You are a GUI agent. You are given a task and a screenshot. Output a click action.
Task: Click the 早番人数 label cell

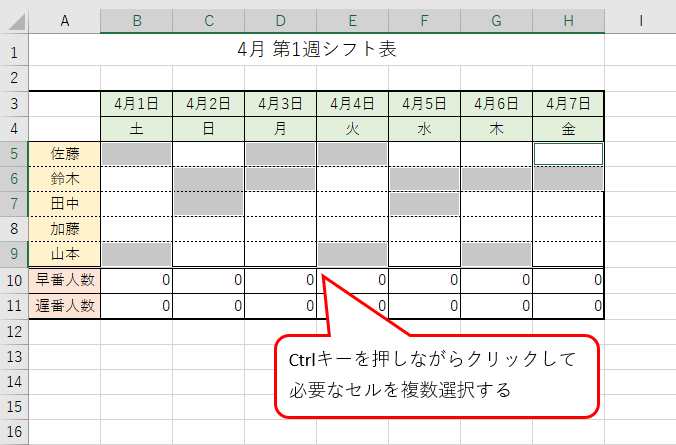coord(65,280)
